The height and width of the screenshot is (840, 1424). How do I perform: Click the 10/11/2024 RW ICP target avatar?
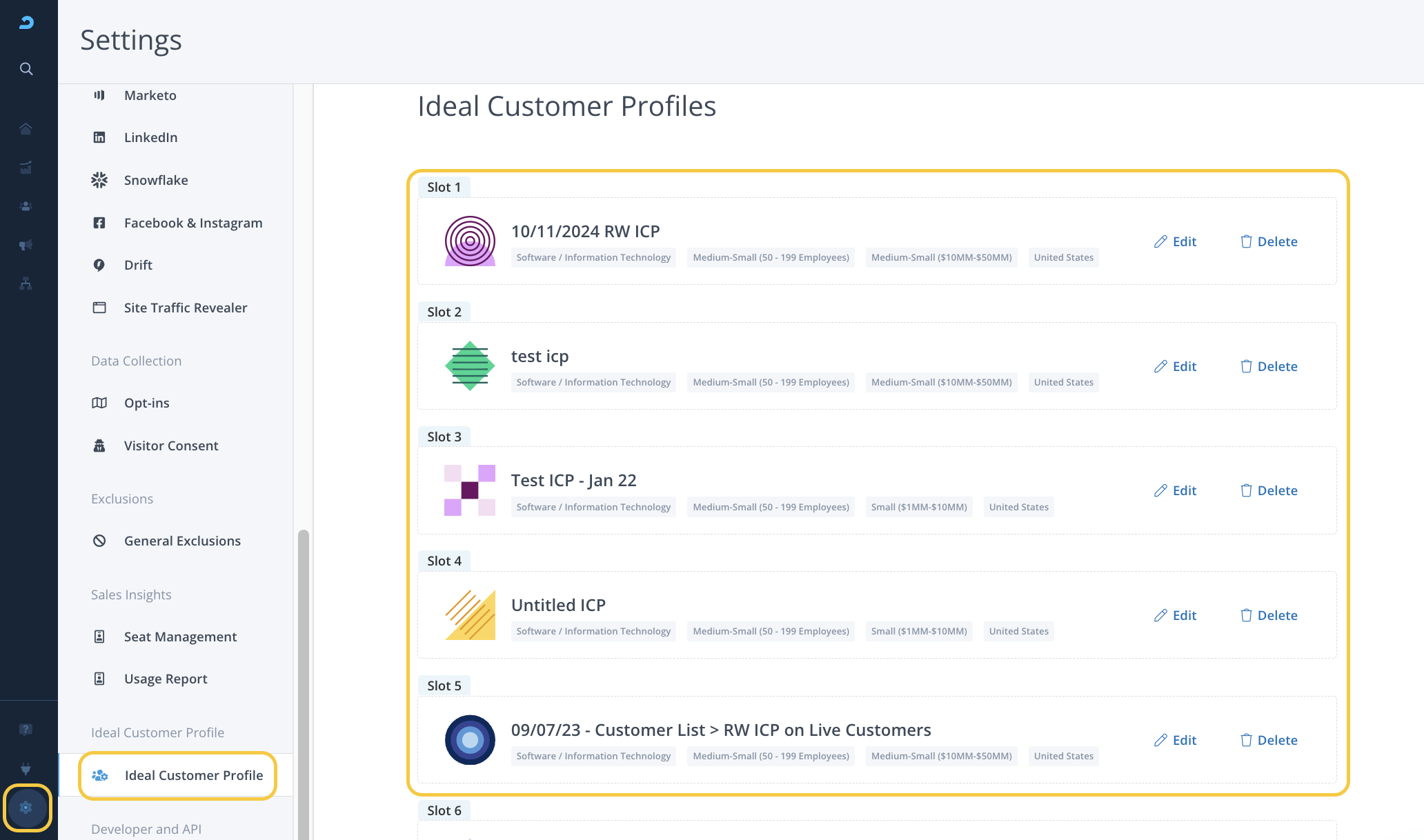(470, 241)
